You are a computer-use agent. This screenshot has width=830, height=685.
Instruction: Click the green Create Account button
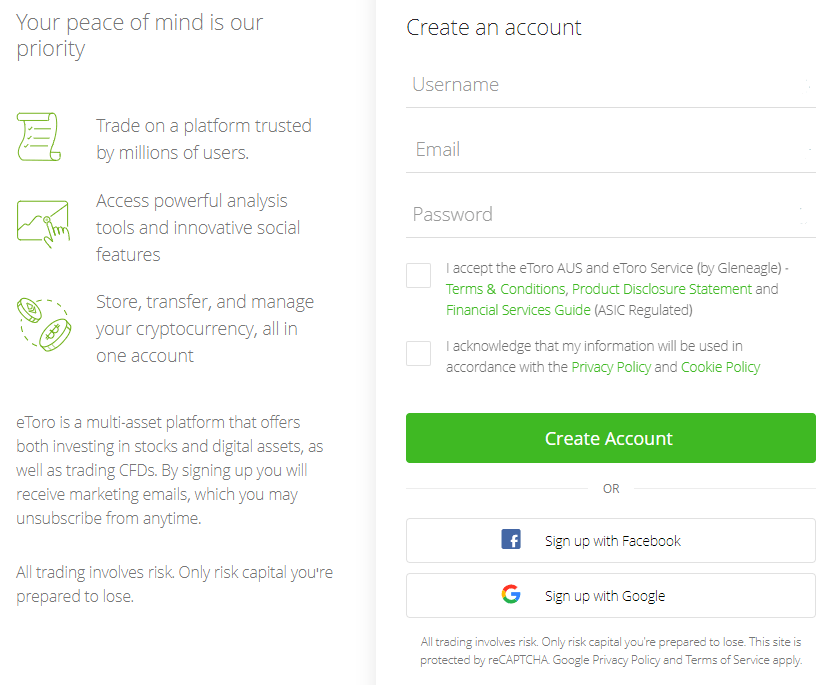(610, 438)
